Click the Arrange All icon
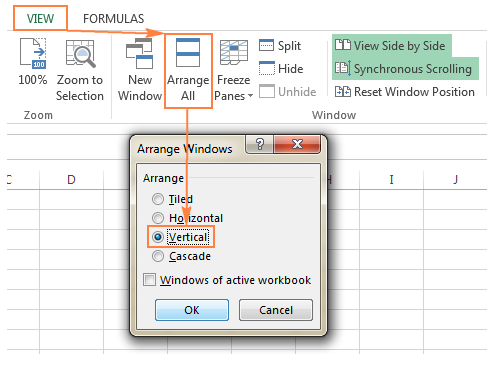This screenshot has width=501, height=375. 188,53
